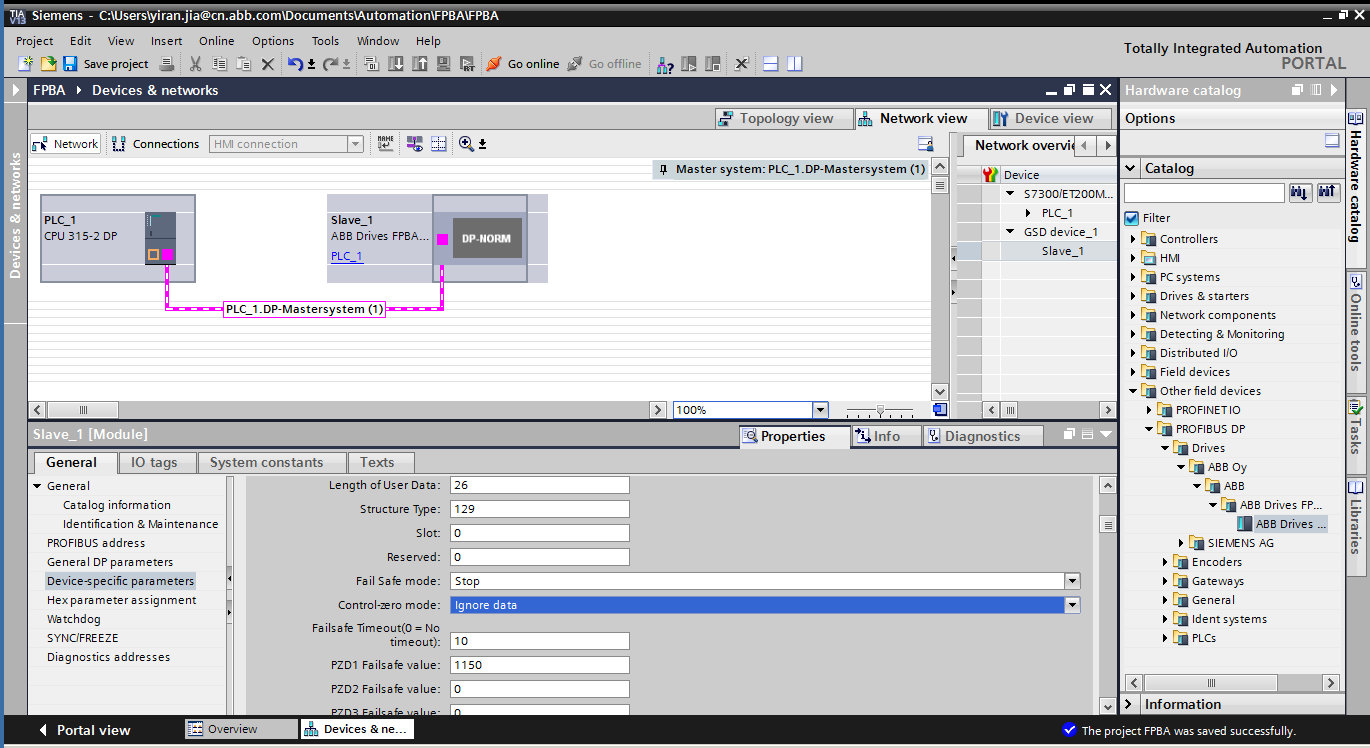Click the Cut scissors icon
The image size is (1370, 748).
[x=195, y=64]
